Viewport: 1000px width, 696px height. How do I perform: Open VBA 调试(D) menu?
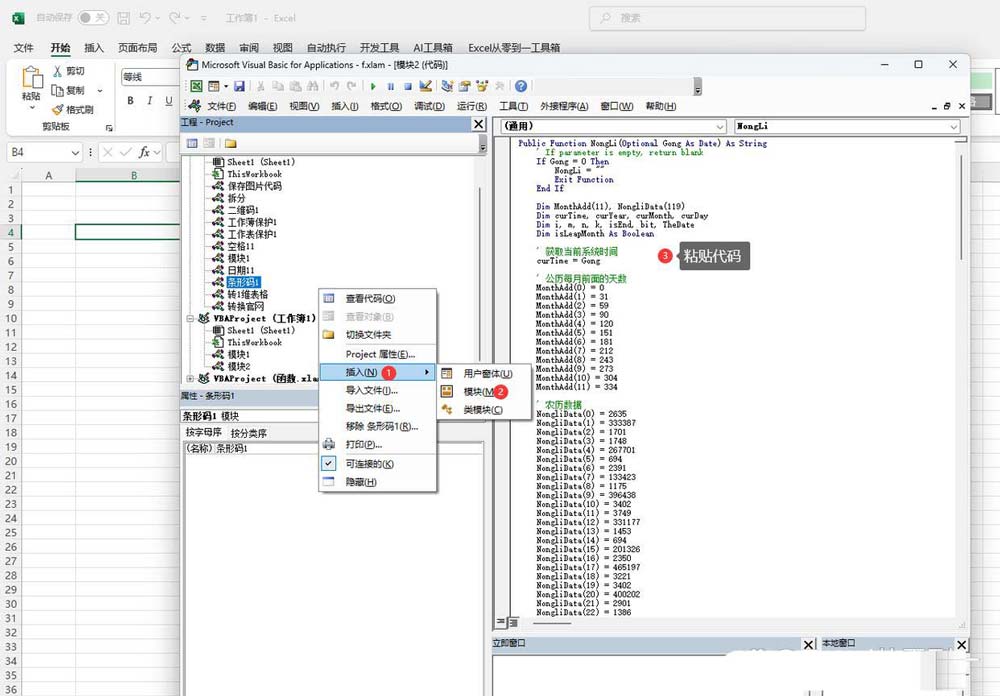click(x=429, y=106)
